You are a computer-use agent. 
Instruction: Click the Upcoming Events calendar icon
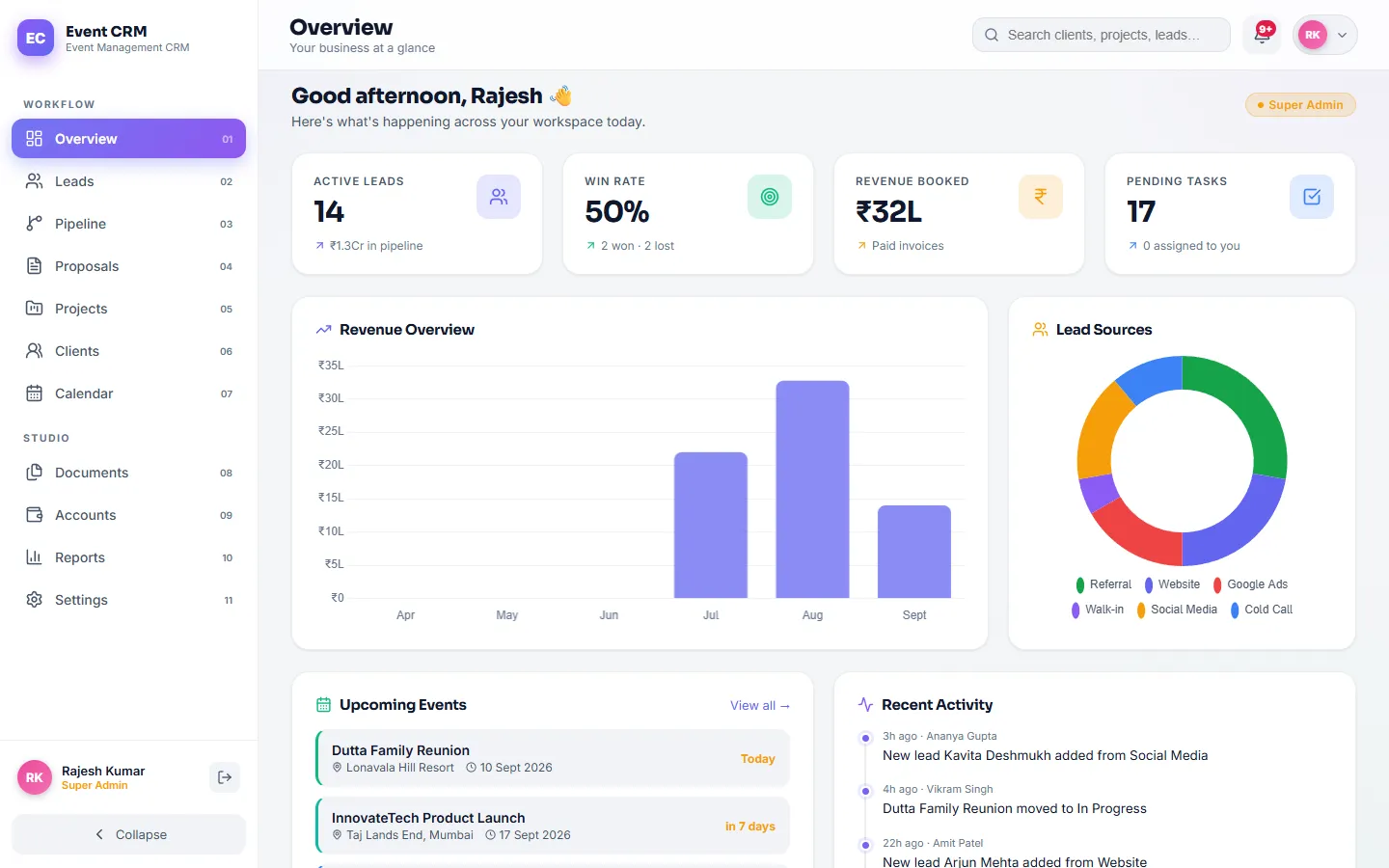point(324,705)
